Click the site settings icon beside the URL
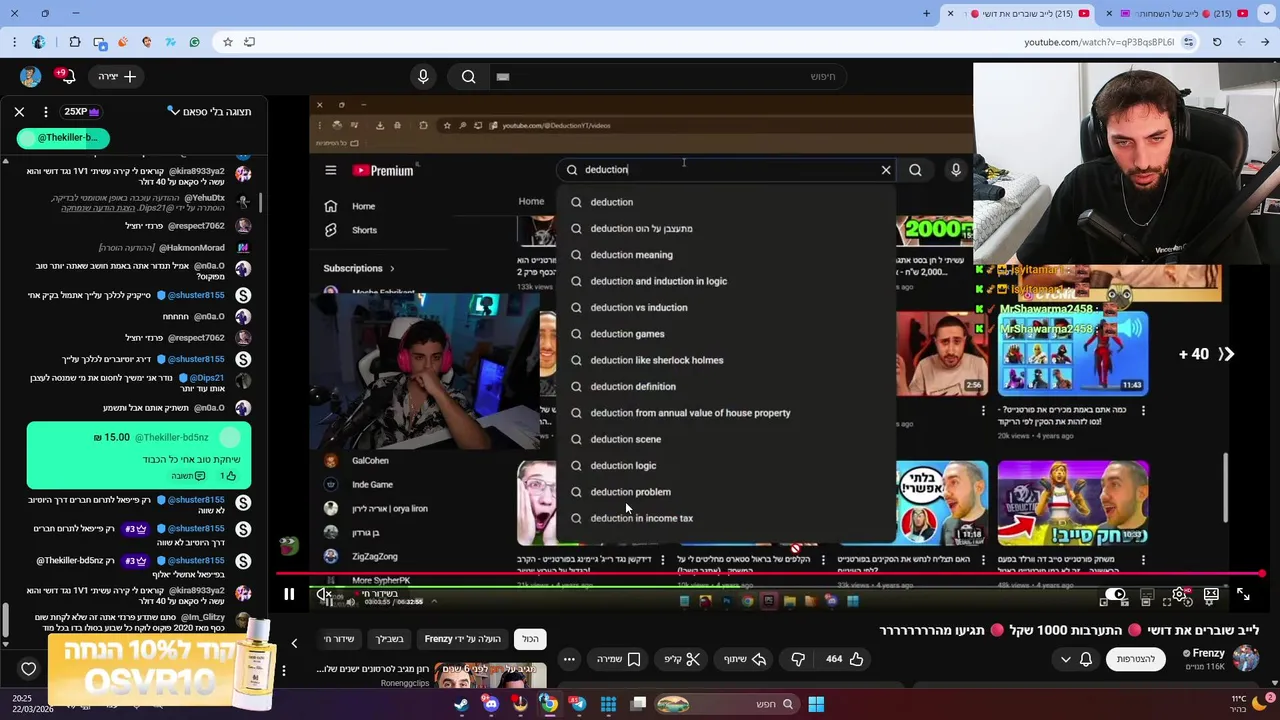Viewport: 1280px width, 720px height. [1188, 42]
